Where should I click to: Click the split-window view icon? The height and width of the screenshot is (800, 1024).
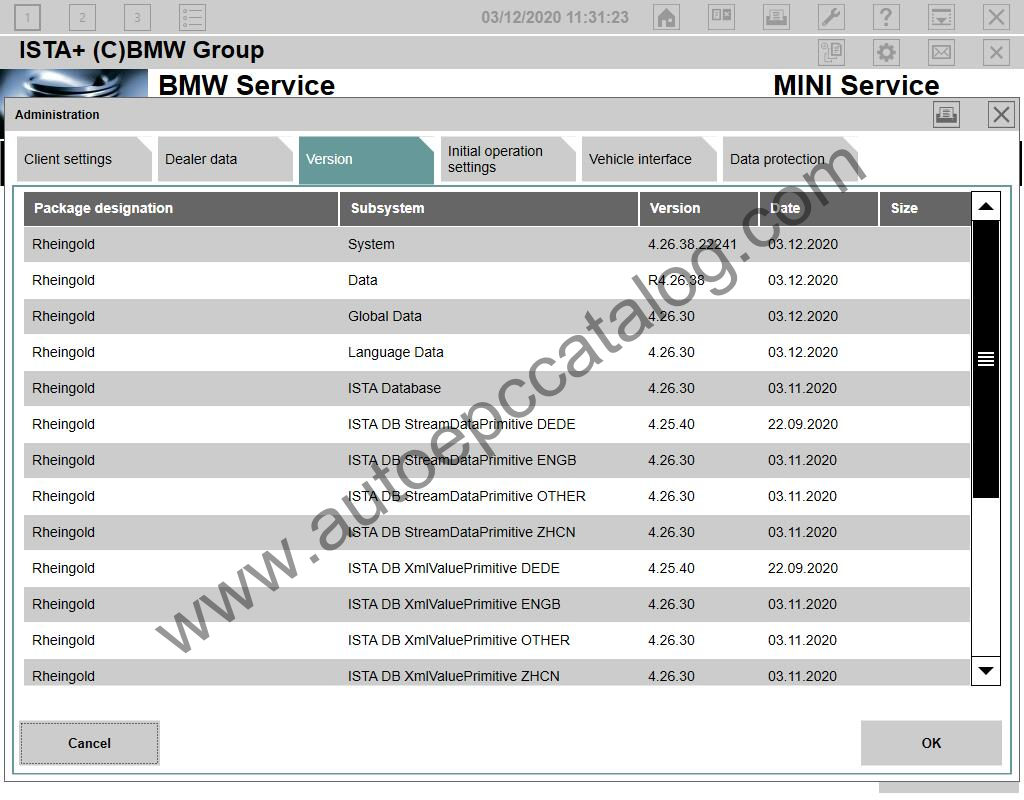tap(721, 17)
